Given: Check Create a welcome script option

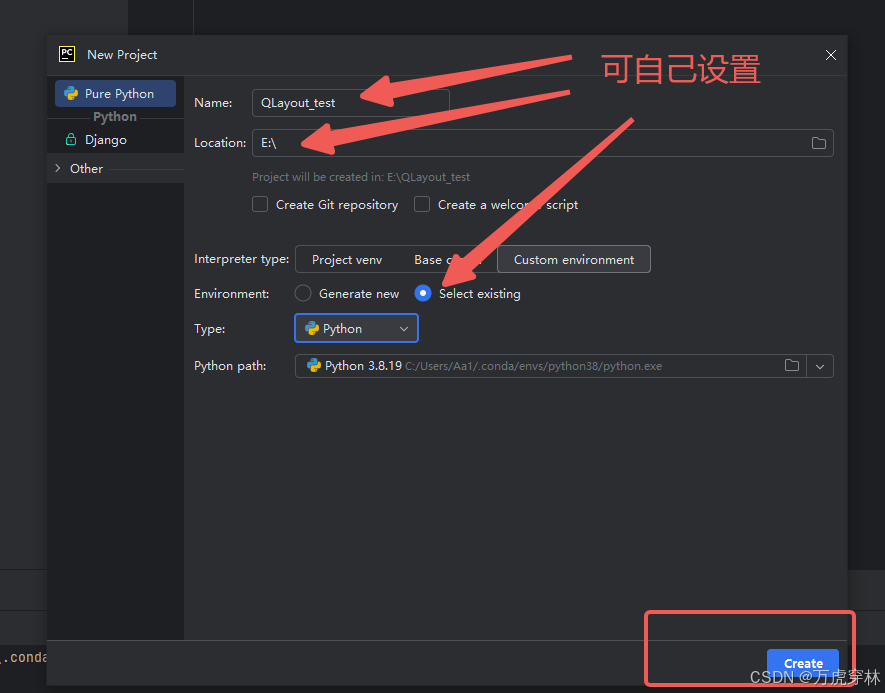Looking at the screenshot, I should [x=421, y=204].
